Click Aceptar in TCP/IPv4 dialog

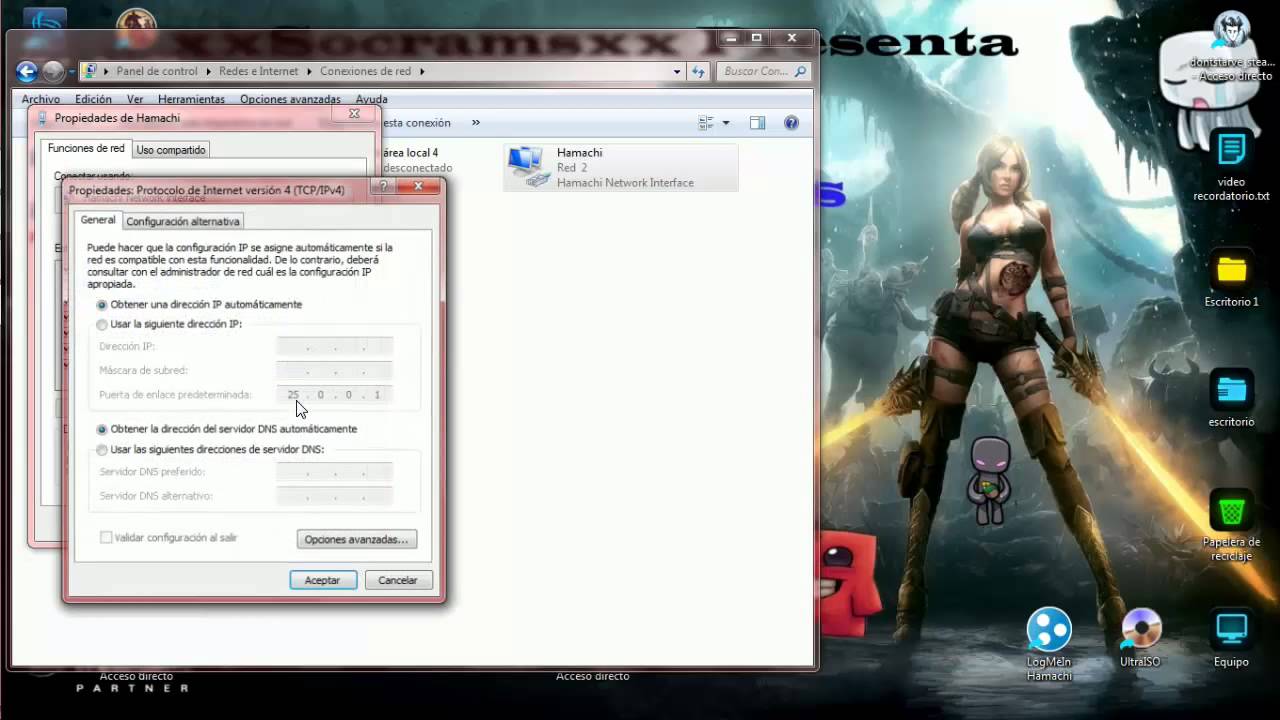coord(323,580)
